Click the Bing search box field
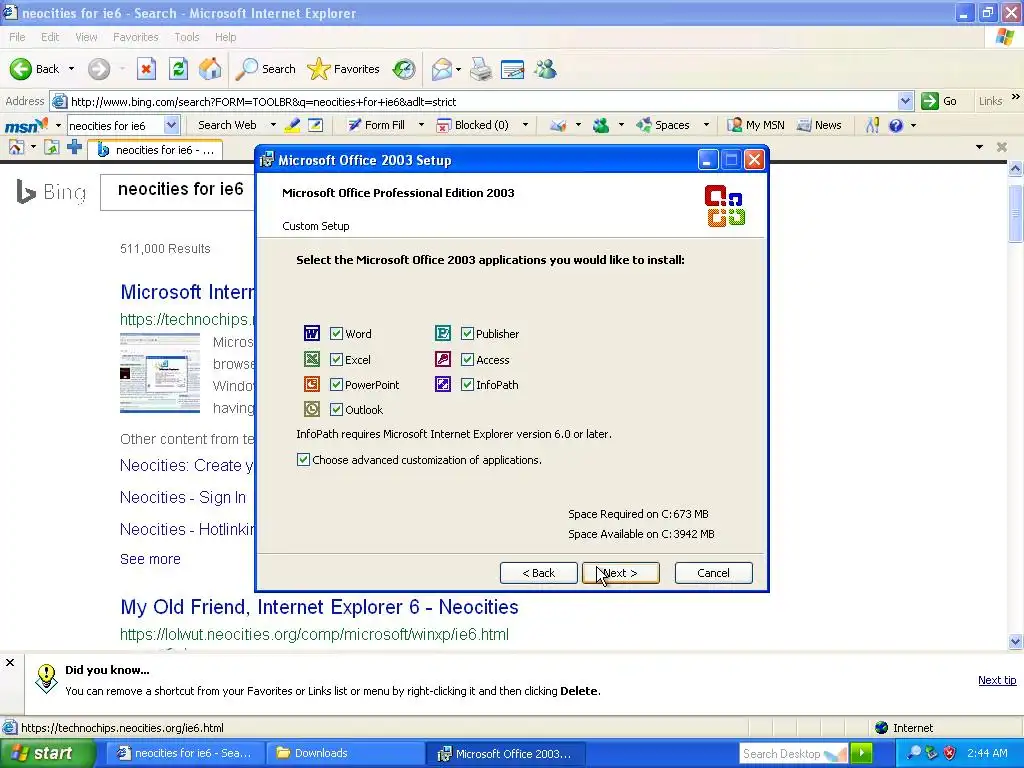1024x768 pixels. point(178,191)
